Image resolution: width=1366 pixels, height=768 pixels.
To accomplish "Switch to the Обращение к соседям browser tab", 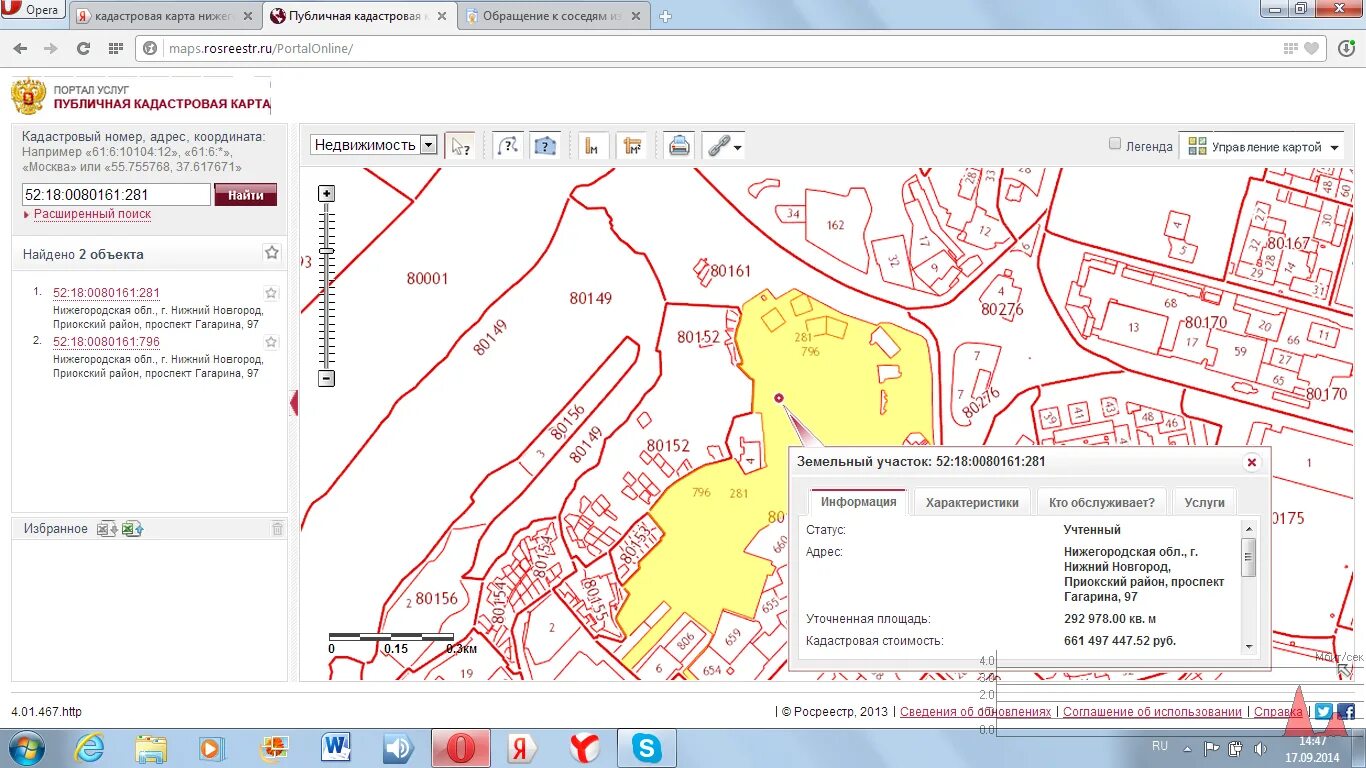I will tap(557, 16).
